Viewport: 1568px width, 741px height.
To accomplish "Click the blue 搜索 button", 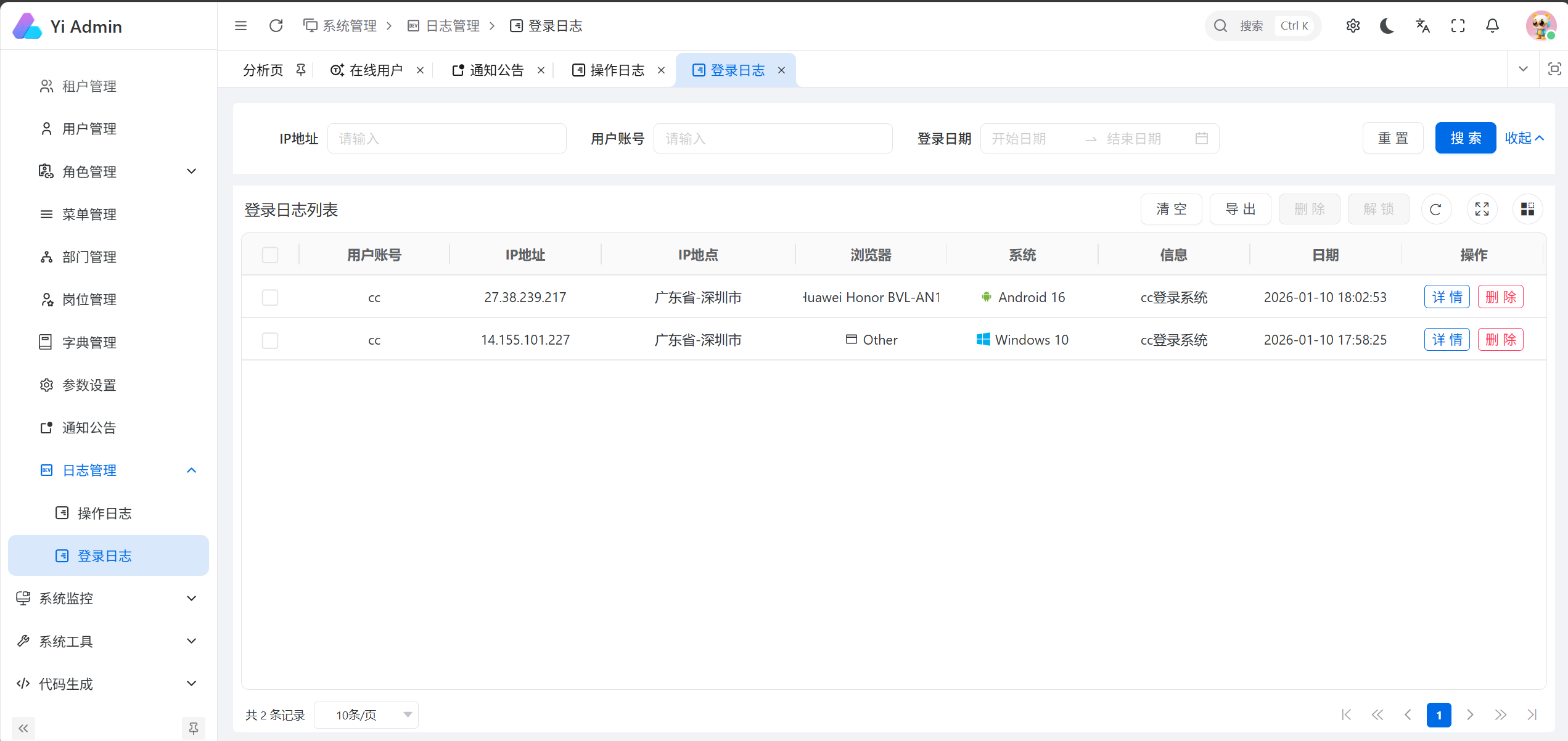I will pos(1465,138).
